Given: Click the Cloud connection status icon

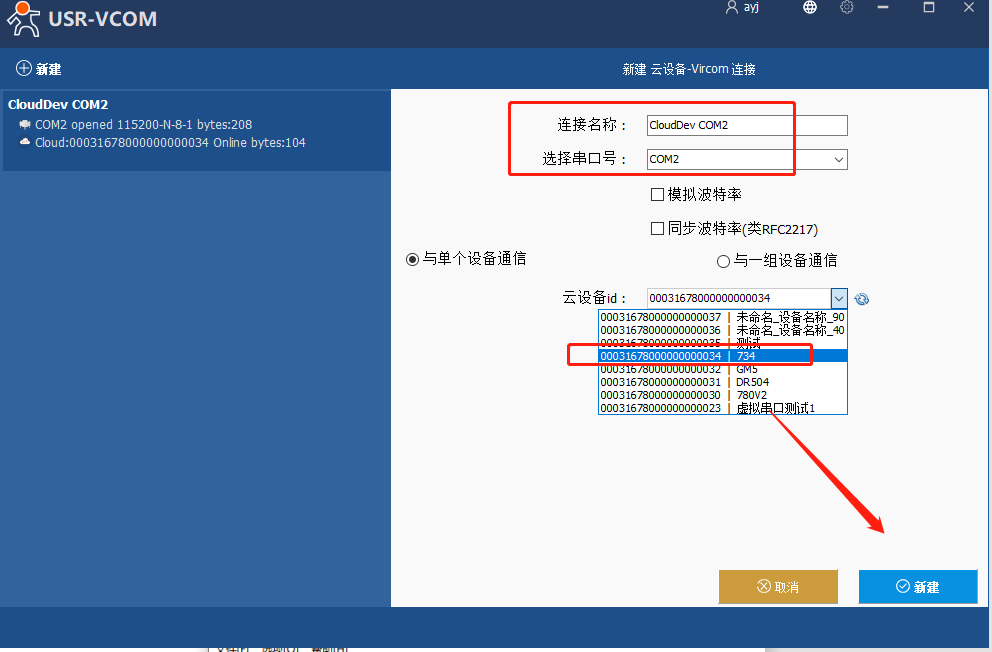Looking at the screenshot, I should 25,143.
